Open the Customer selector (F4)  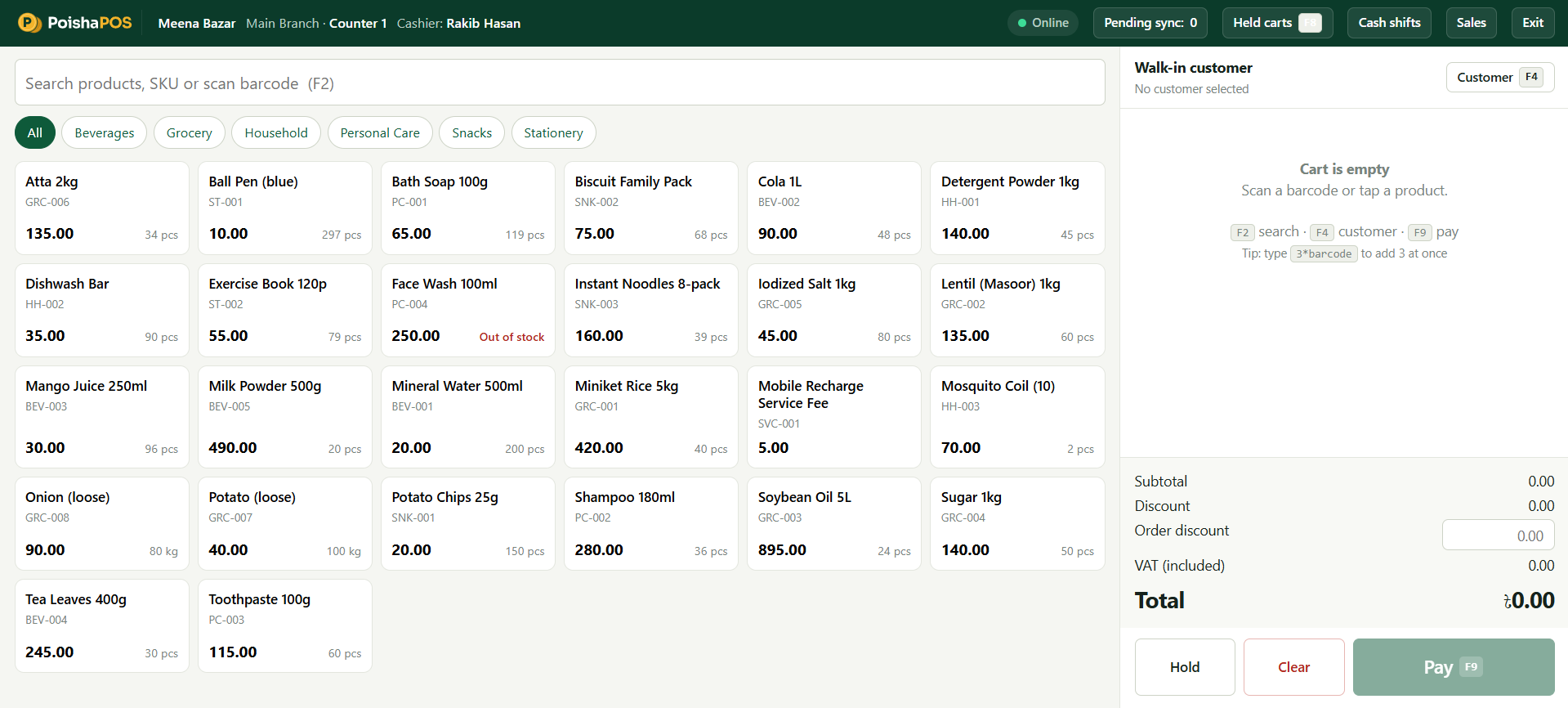click(1500, 78)
